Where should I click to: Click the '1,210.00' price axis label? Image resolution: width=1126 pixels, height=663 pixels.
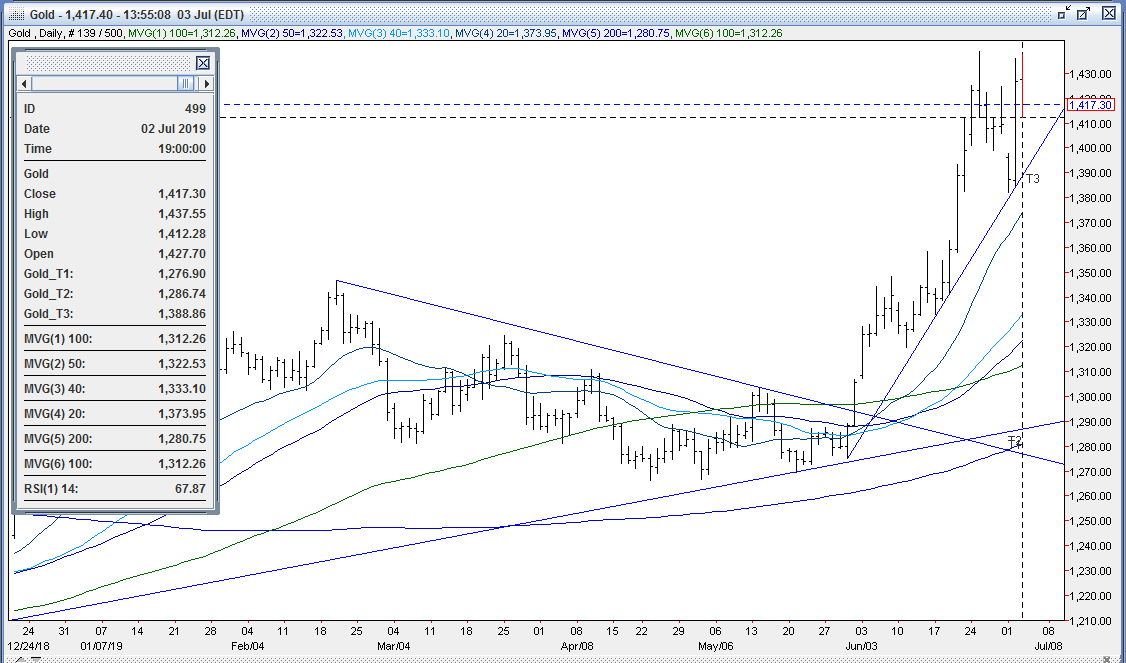point(1090,621)
